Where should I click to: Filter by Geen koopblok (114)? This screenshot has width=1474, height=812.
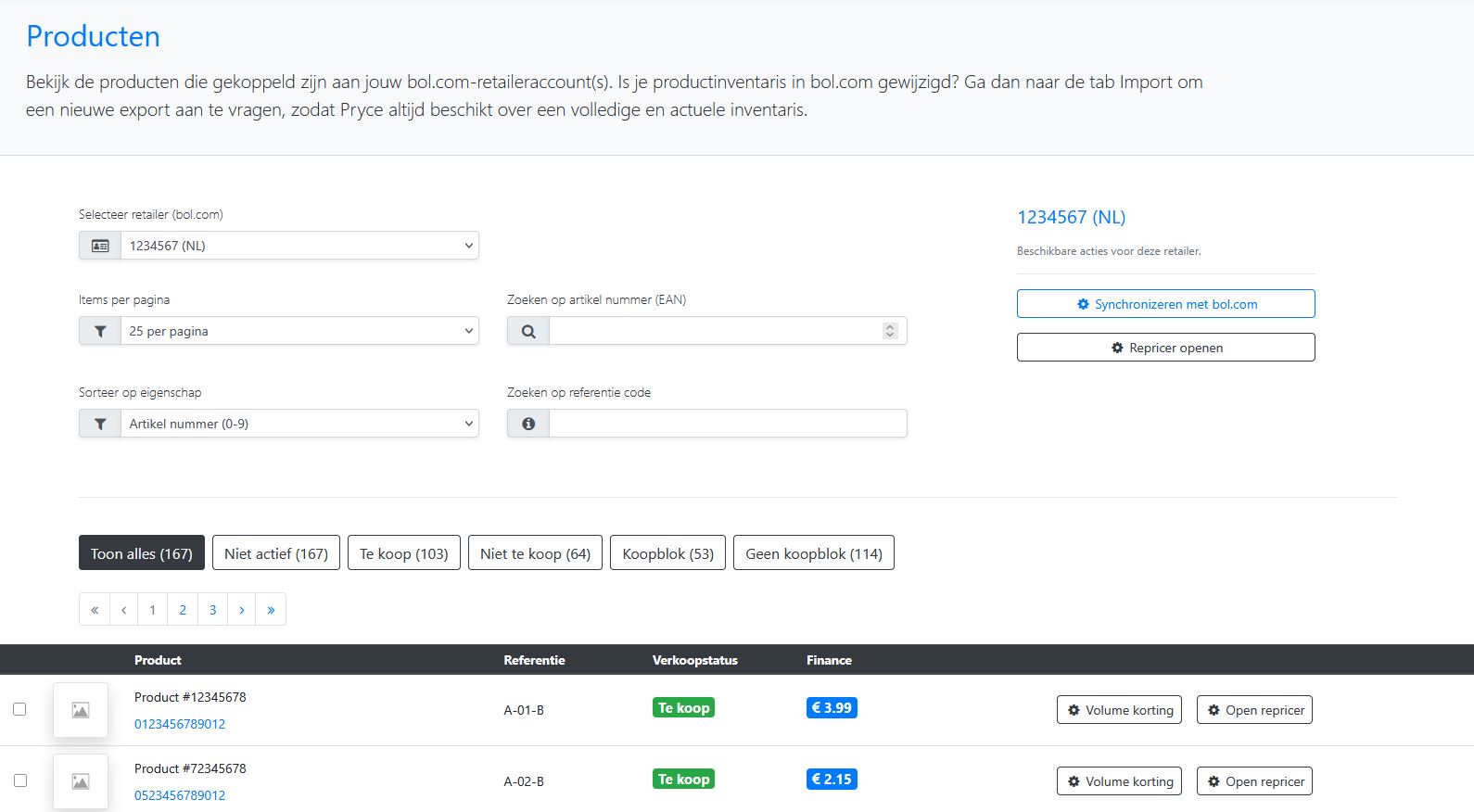click(814, 553)
